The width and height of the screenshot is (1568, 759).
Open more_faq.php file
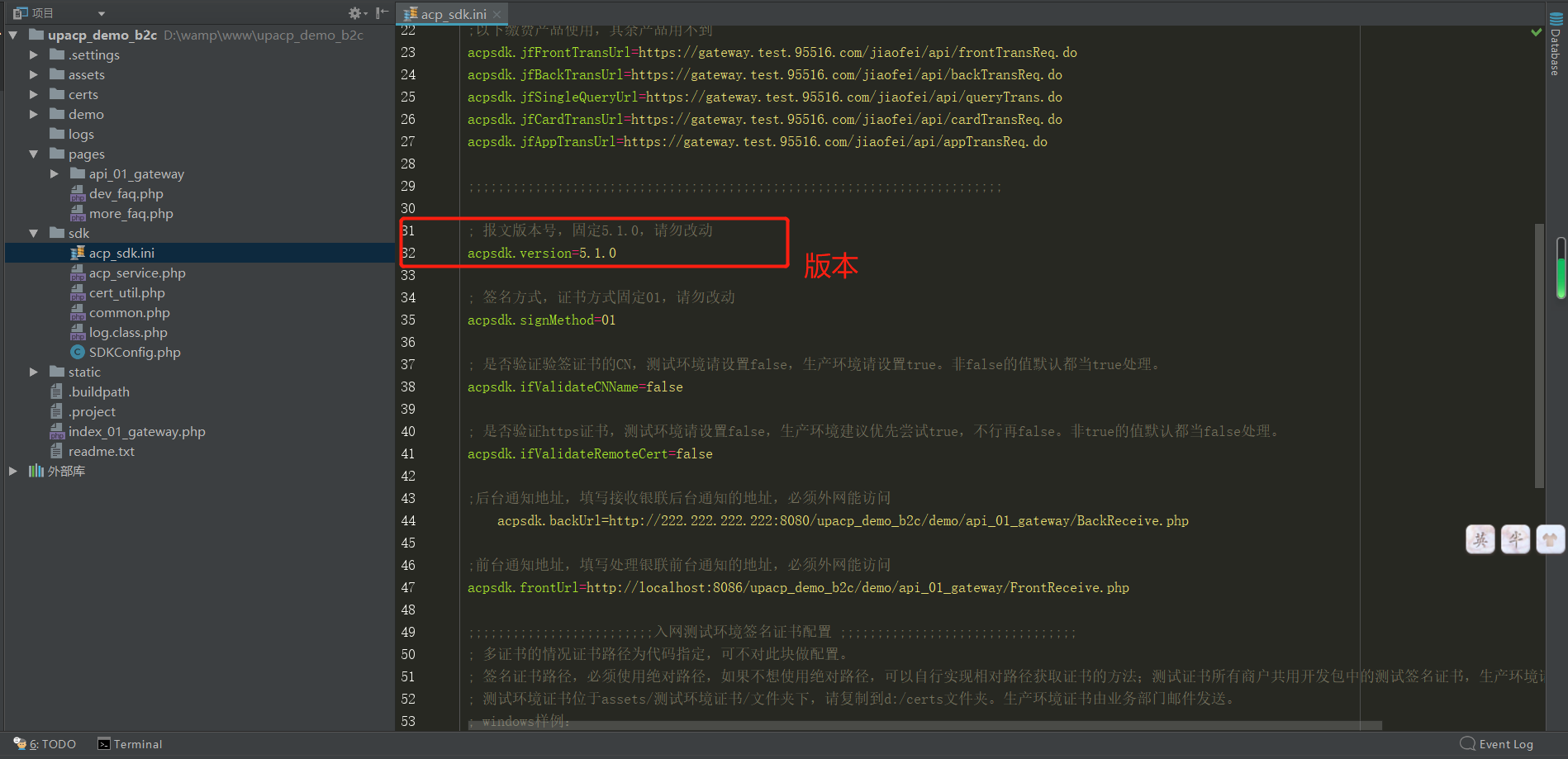click(131, 214)
